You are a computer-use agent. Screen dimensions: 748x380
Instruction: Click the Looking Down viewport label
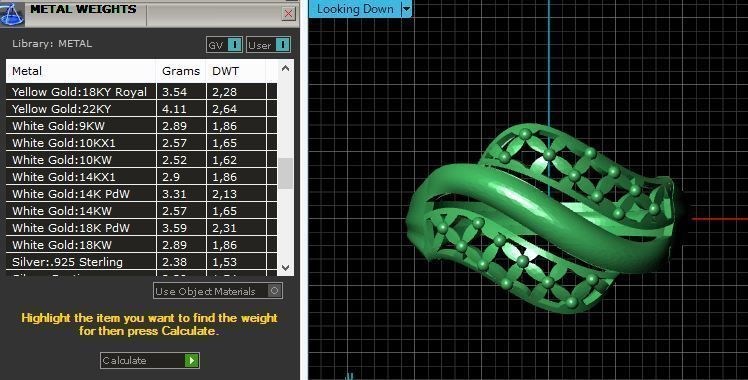(x=355, y=9)
